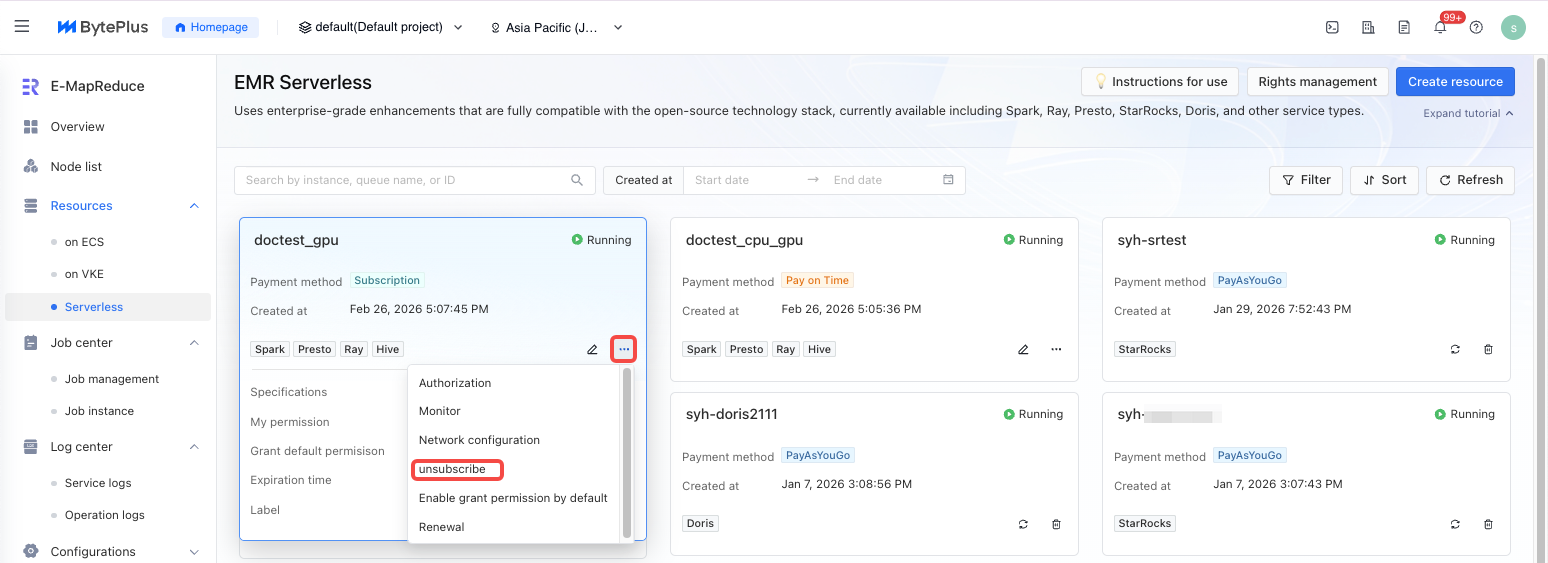
Task: Open the cloud shell terminal icon
Action: (x=1332, y=28)
